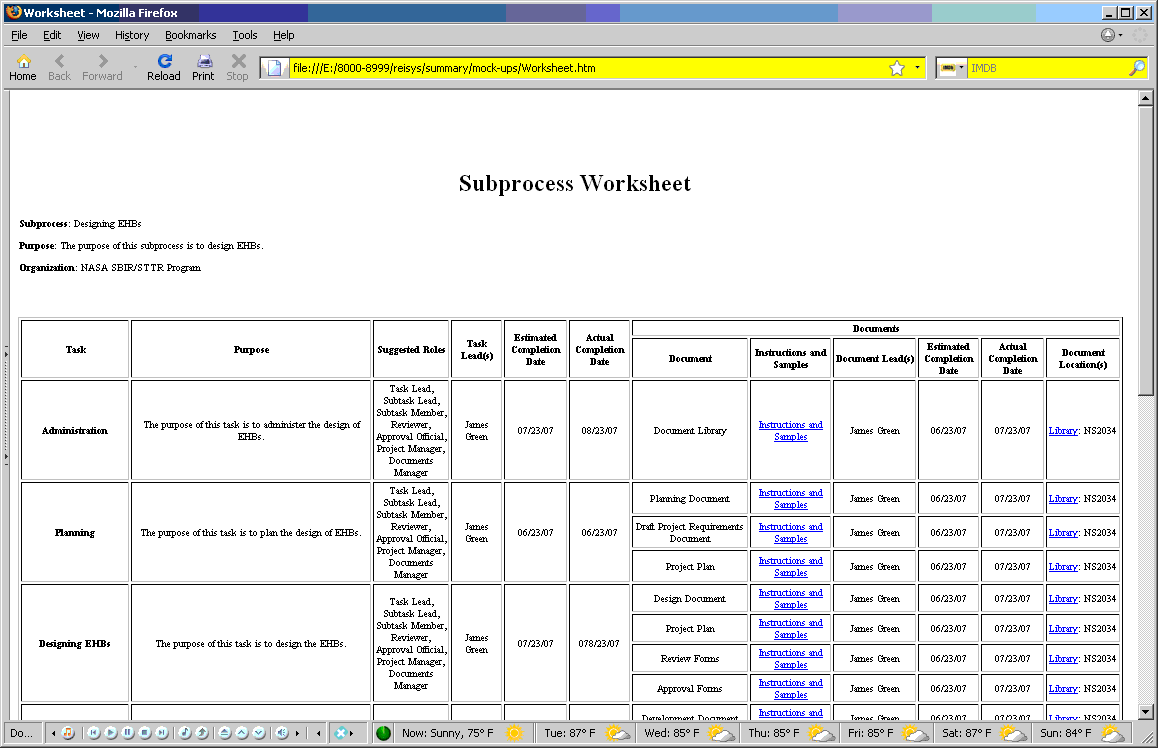Click the green radar status icon
This screenshot has width=1158, height=748.
point(383,733)
